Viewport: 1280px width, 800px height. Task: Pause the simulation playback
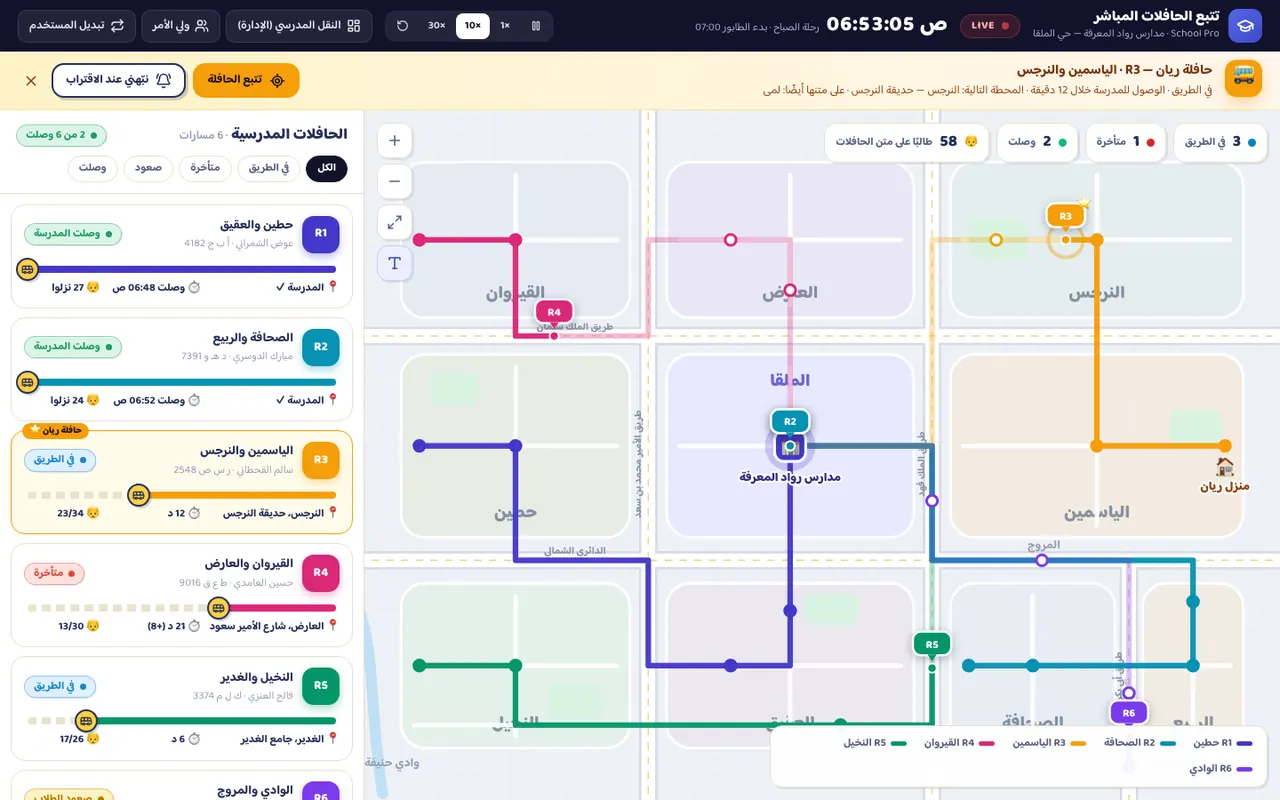pos(536,26)
